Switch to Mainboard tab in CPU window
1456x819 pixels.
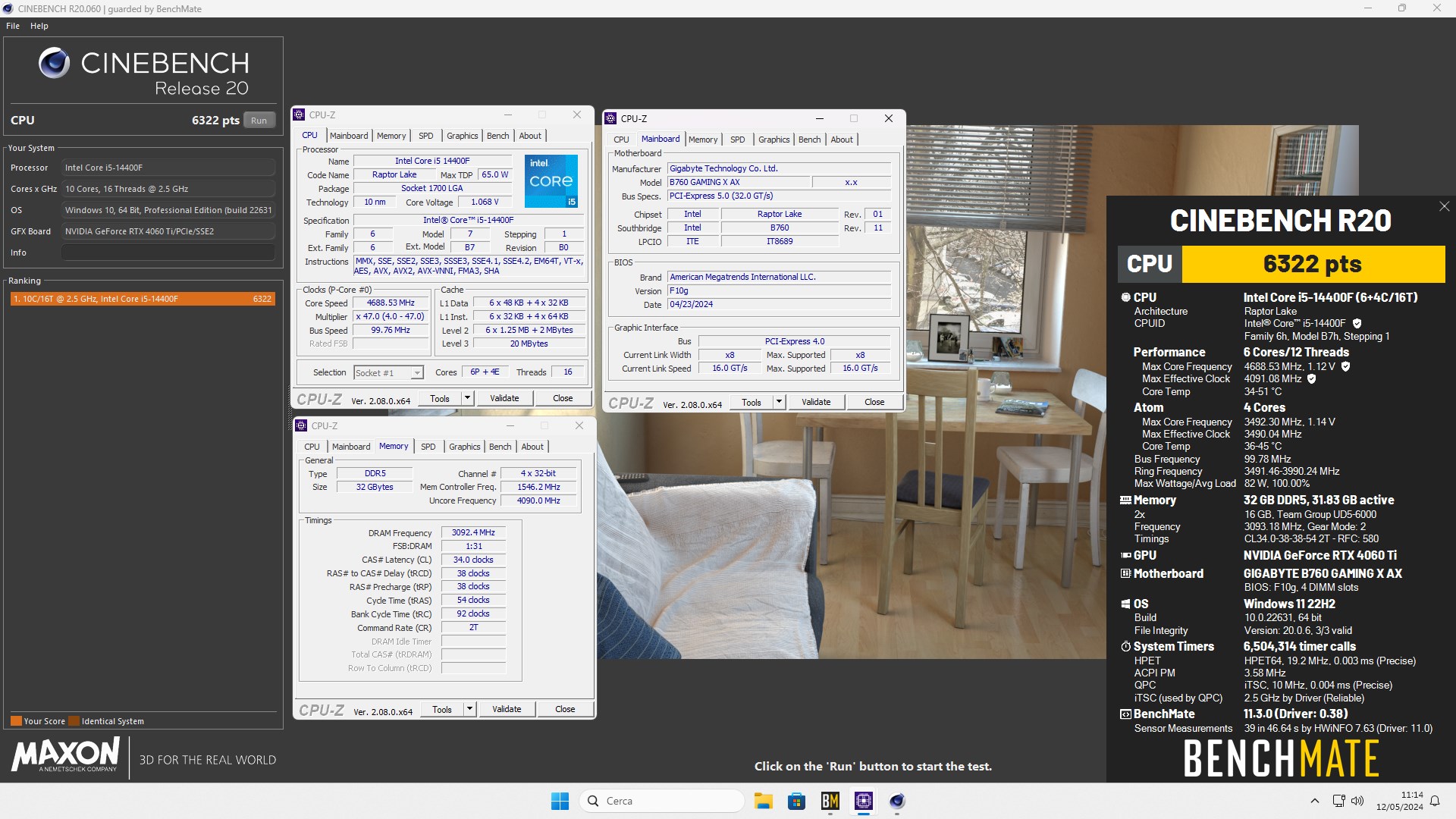click(349, 136)
